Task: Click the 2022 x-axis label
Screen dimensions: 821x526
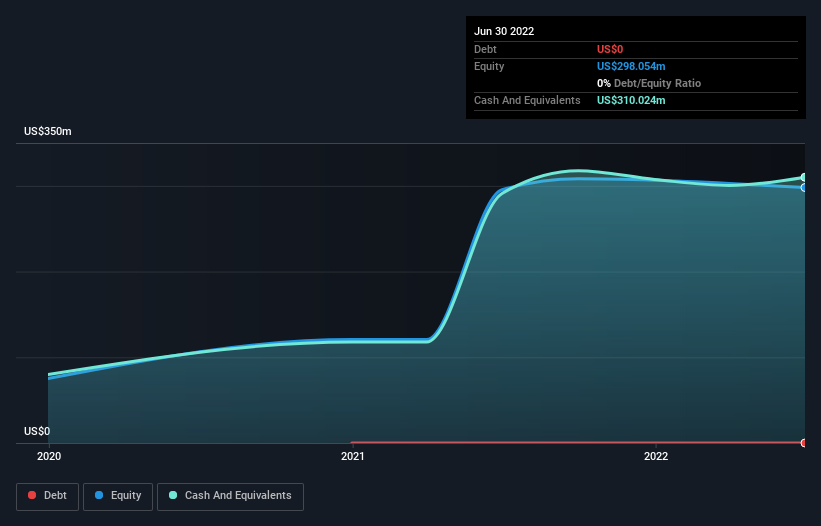Action: [656, 456]
